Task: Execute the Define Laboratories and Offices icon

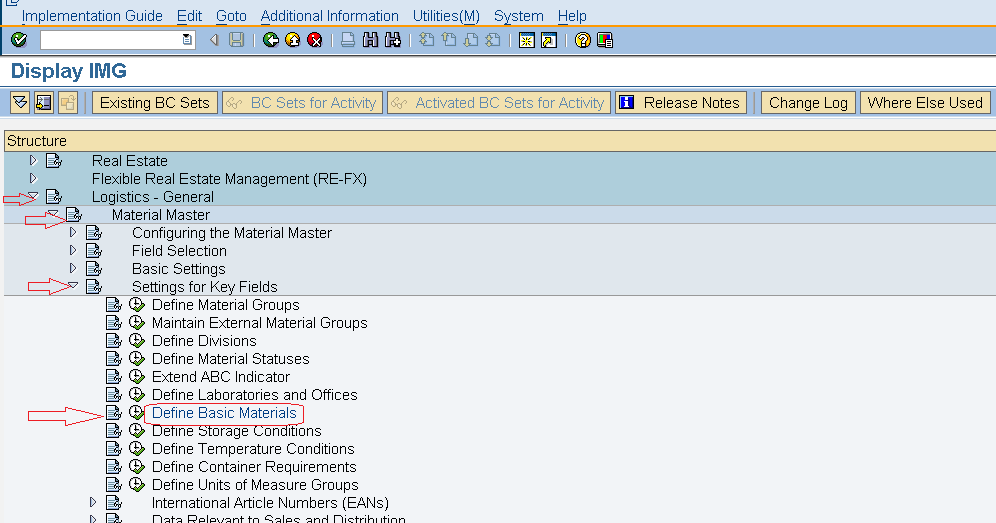Action: (x=137, y=394)
